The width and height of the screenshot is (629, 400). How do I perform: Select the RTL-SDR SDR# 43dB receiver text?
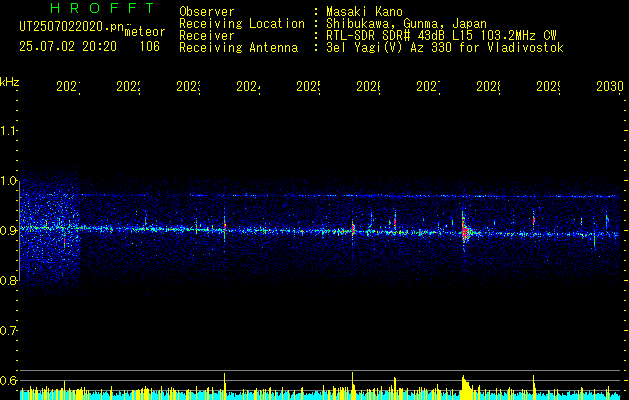click(441, 36)
